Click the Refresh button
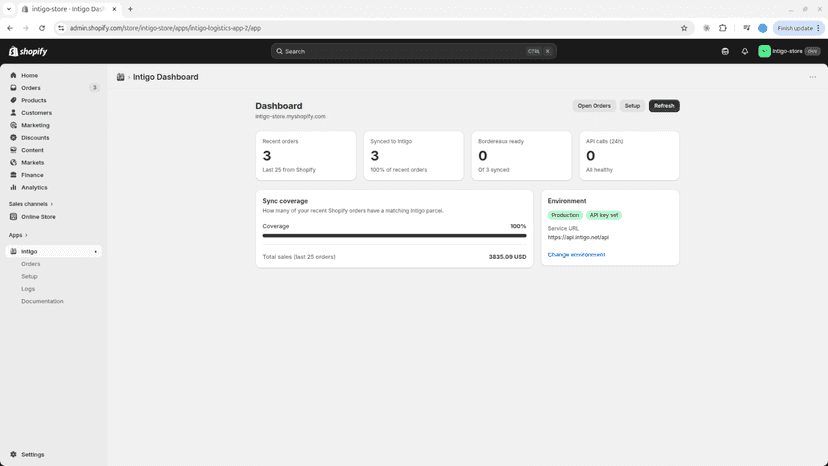The width and height of the screenshot is (828, 466). tap(664, 106)
